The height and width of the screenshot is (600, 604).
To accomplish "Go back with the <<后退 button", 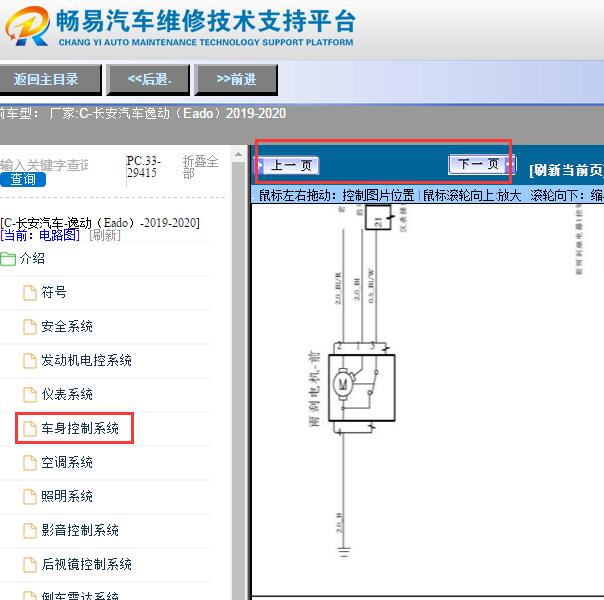I will 148,79.
